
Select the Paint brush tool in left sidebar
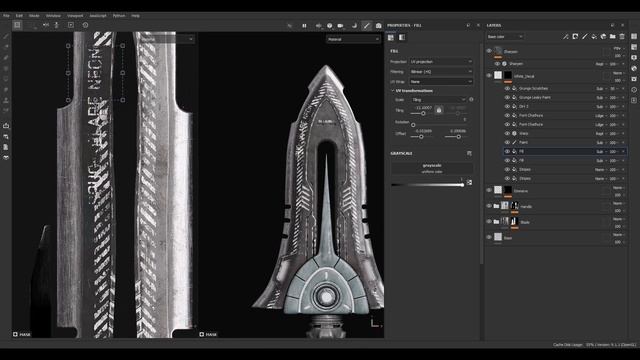pyautogui.click(x=6, y=36)
